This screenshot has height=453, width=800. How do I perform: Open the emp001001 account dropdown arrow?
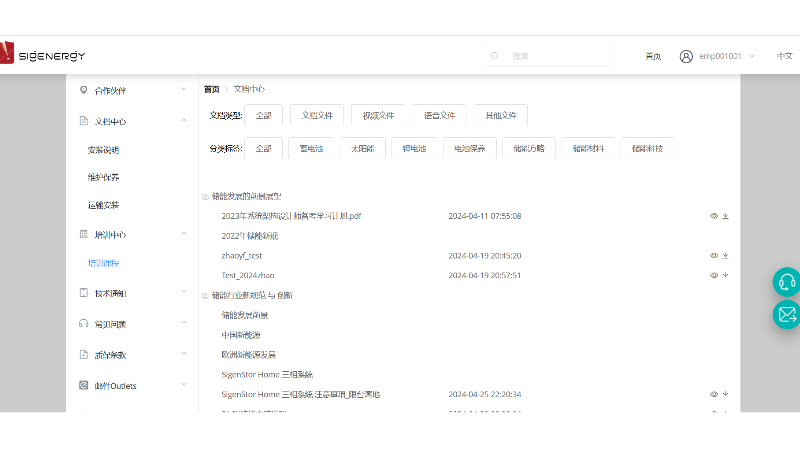pos(752,56)
